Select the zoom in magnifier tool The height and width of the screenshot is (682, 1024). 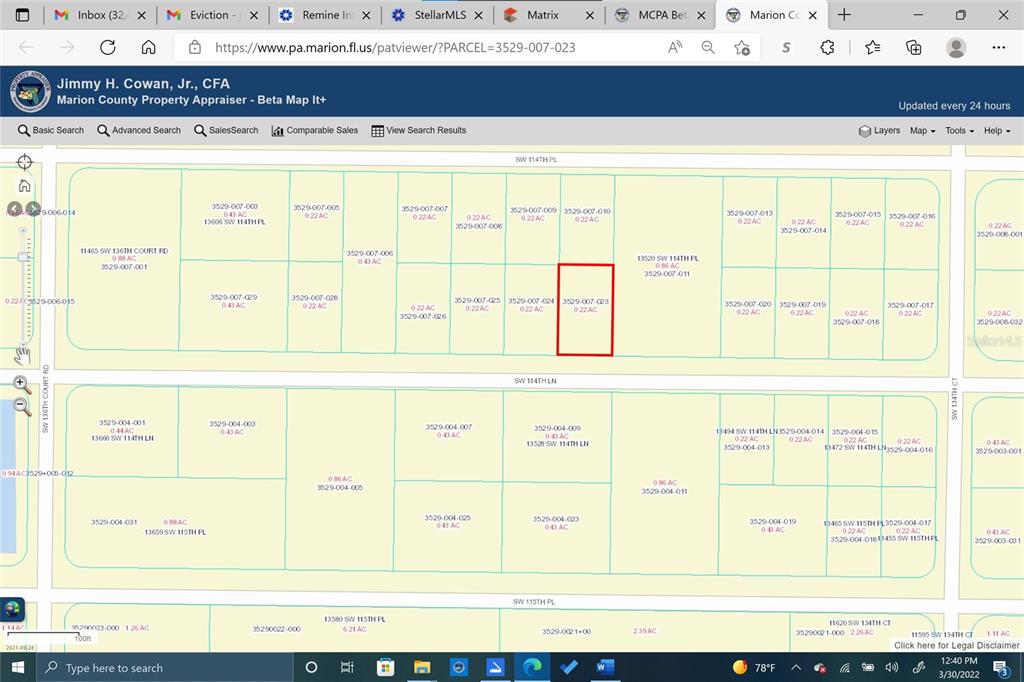click(x=22, y=384)
